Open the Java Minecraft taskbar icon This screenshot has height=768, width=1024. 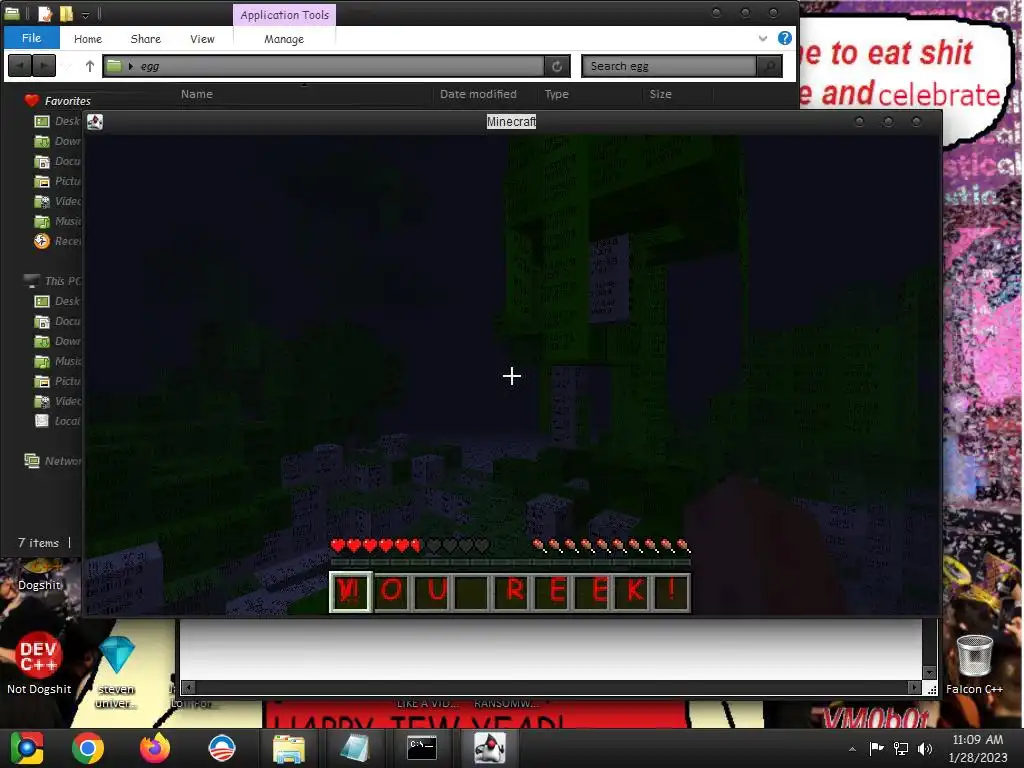(x=489, y=748)
